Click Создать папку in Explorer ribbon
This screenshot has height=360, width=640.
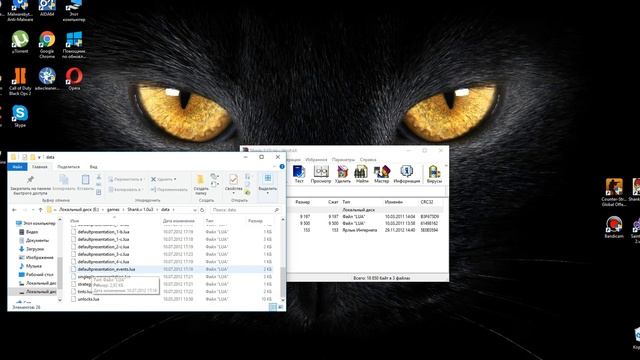[201, 184]
